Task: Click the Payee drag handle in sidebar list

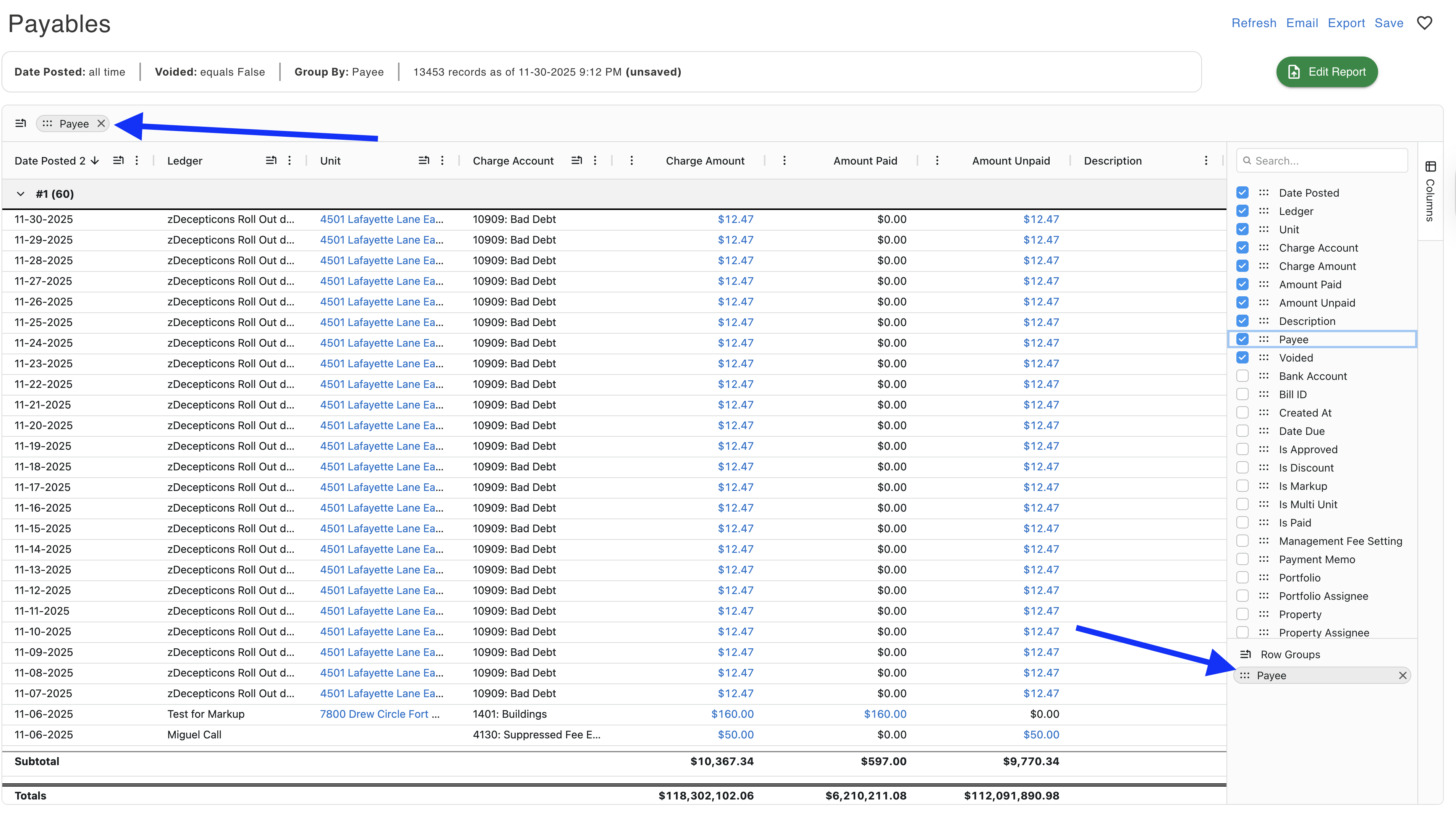Action: [1264, 339]
